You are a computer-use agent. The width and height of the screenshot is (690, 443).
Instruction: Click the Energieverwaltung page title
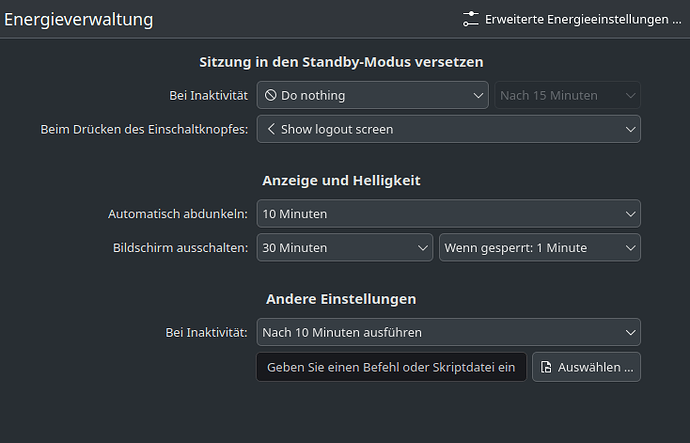tap(79, 20)
